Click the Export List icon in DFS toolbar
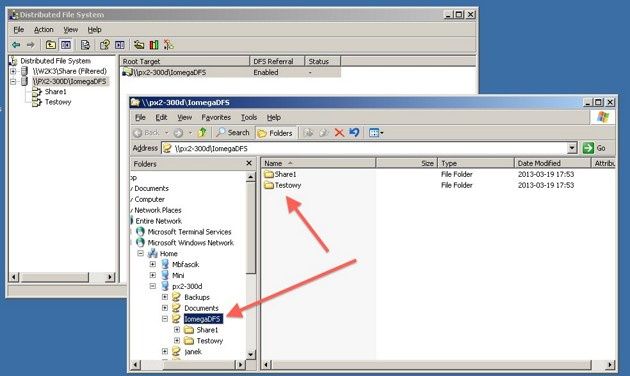Image resolution: width=630 pixels, height=376 pixels. click(x=85, y=45)
